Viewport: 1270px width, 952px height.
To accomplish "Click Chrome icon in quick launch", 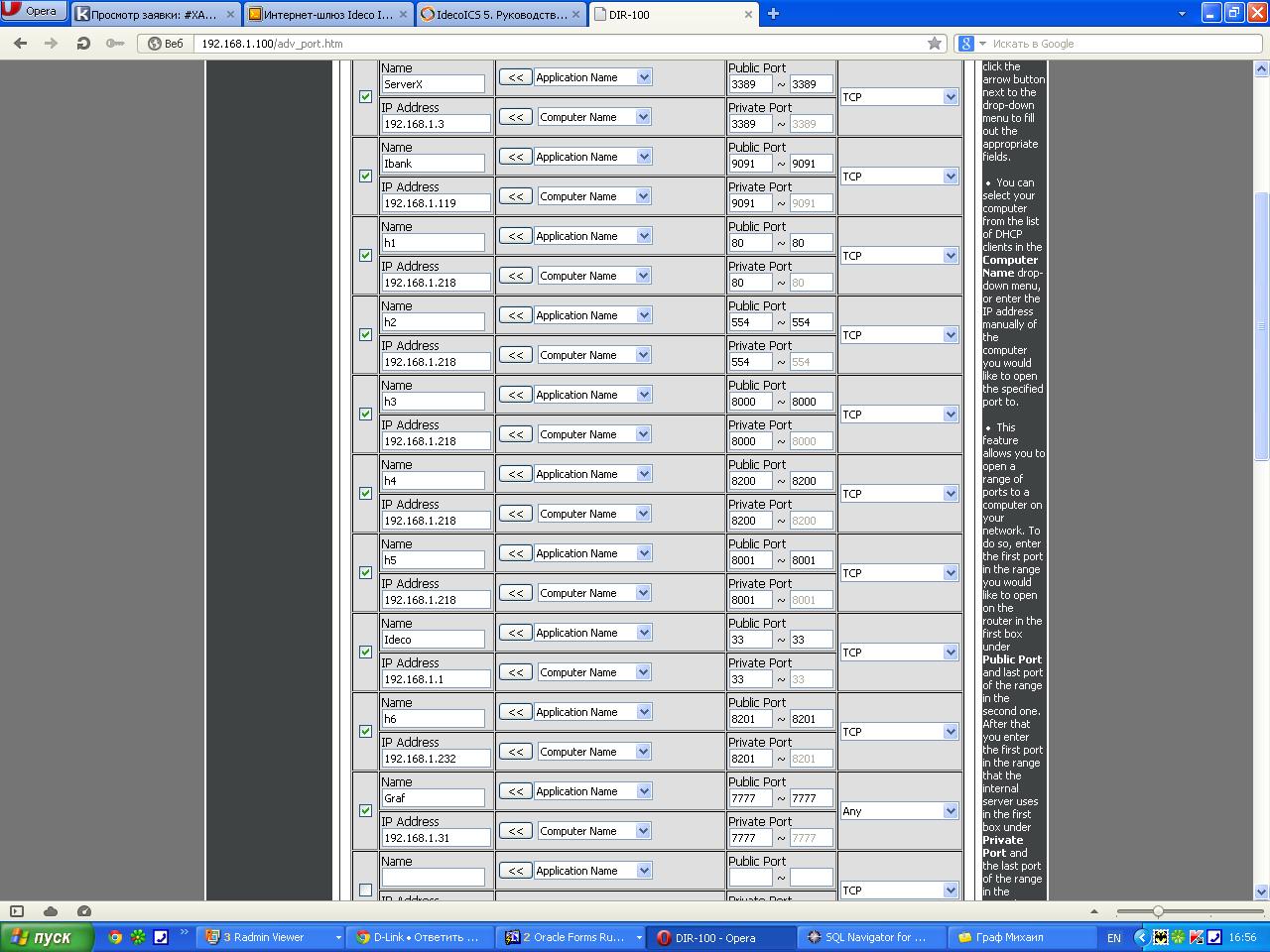I will (x=115, y=937).
